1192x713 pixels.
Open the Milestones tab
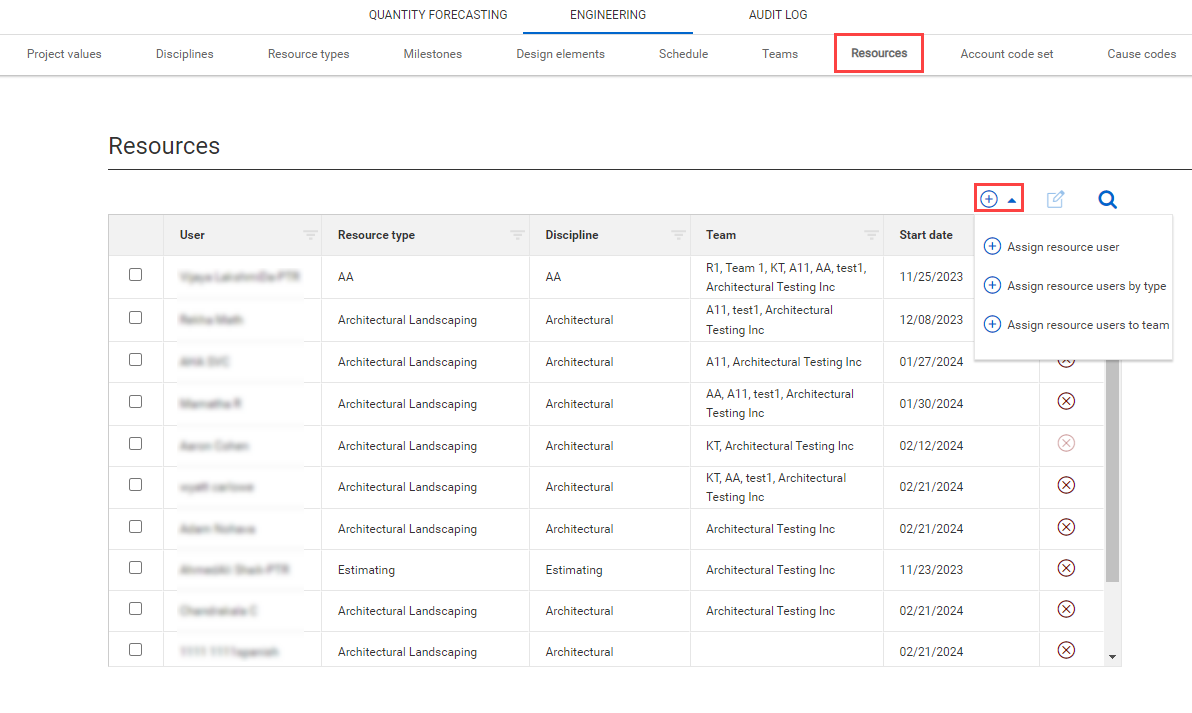(x=432, y=54)
